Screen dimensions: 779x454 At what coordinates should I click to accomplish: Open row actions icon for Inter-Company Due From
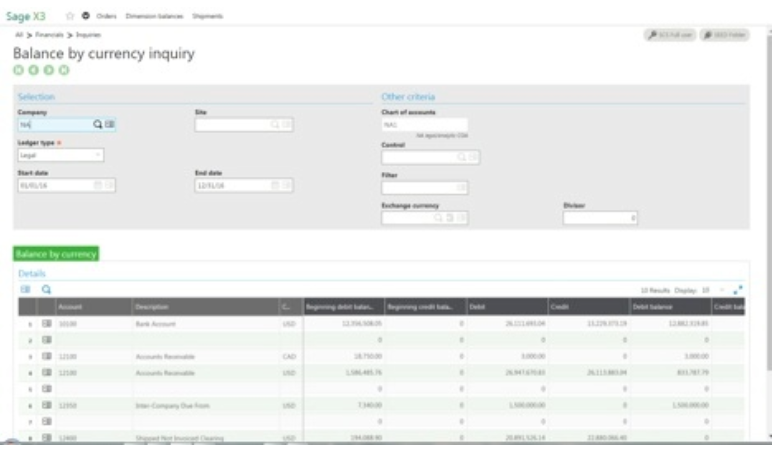[x=47, y=405]
